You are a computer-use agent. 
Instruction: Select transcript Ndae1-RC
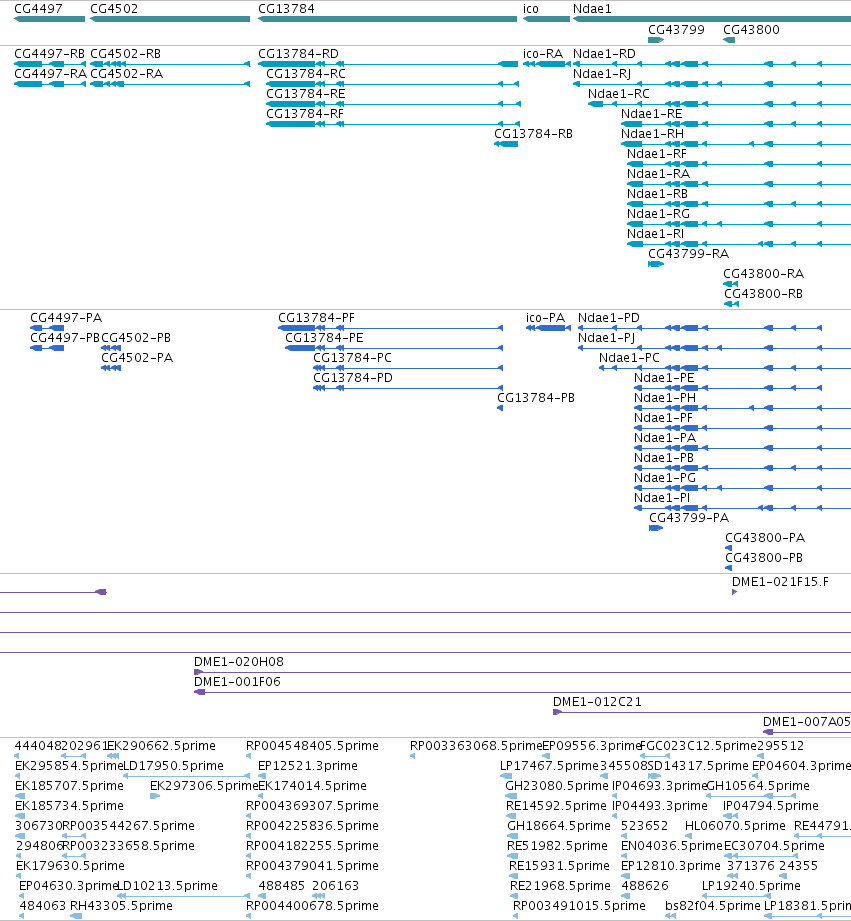pyautogui.click(x=619, y=94)
